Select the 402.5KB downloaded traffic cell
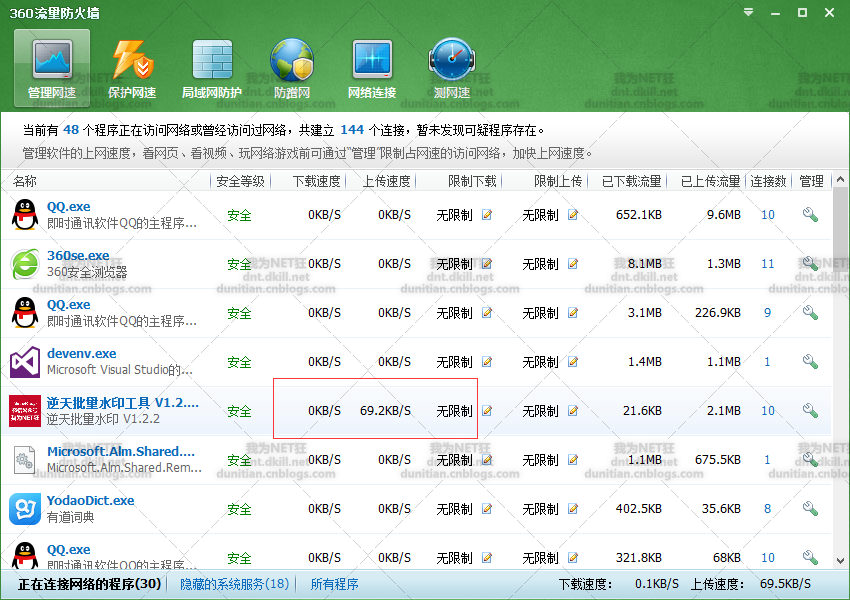Viewport: 850px width, 600px height. point(639,508)
